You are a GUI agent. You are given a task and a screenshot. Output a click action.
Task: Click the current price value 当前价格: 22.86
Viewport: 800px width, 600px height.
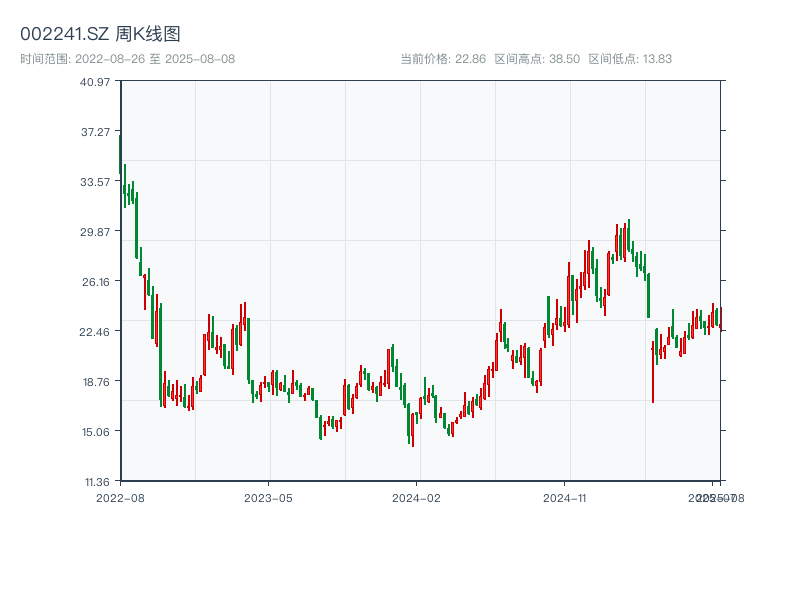[443, 59]
